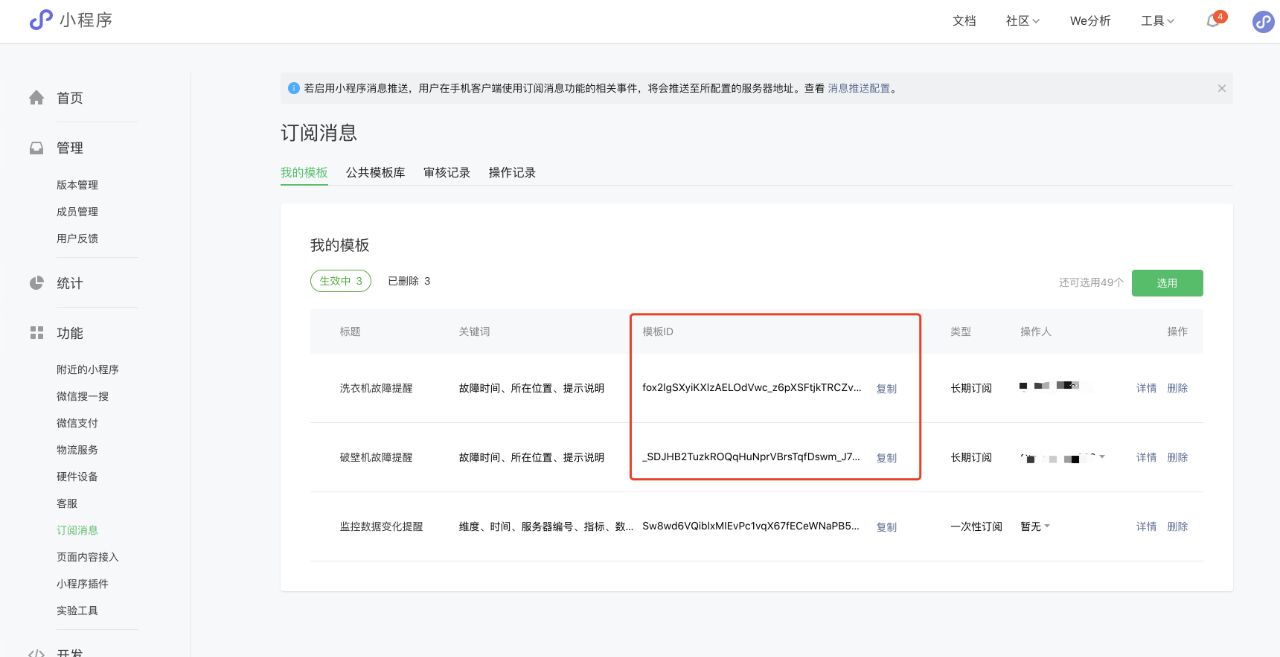
Task: Delete the 监控数据变化提醒 template
Action: point(1177,526)
